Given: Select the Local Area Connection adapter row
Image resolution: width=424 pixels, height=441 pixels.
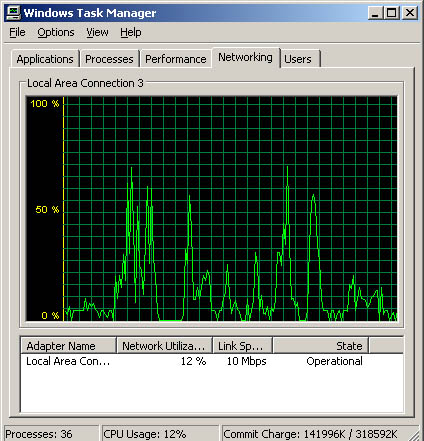Looking at the screenshot, I should (x=212, y=361).
